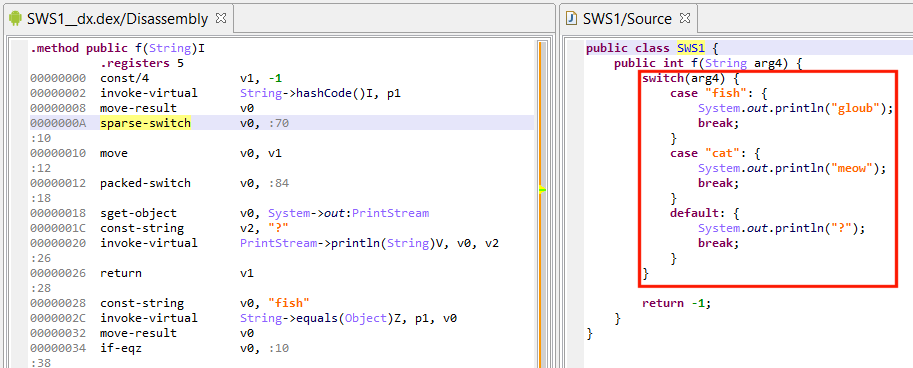Switch to the SWS1__dx.dex/Disassembly tab

click(x=117, y=19)
